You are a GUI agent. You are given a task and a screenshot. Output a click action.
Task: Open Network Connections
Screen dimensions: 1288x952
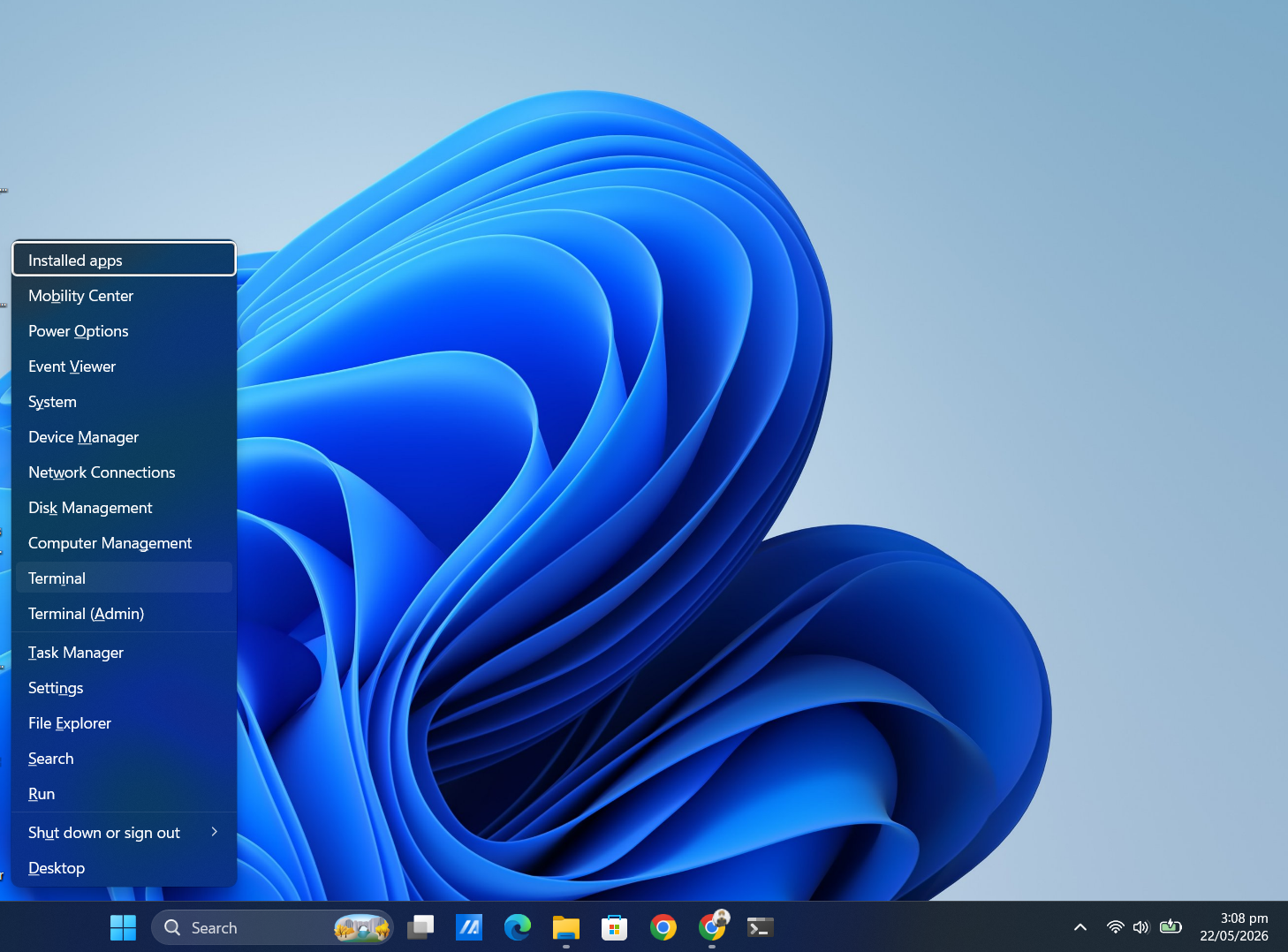pyautogui.click(x=124, y=472)
